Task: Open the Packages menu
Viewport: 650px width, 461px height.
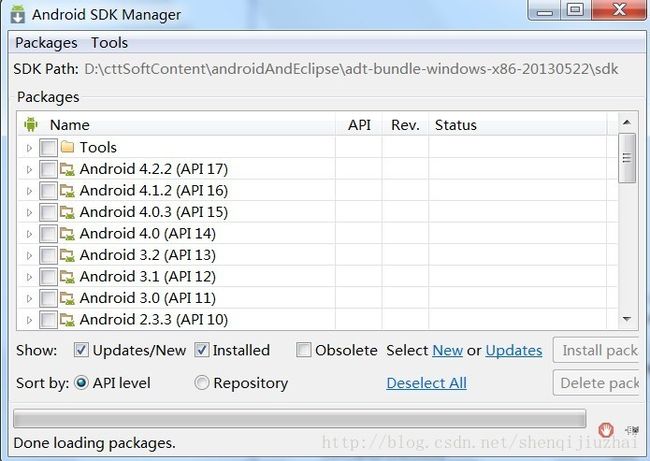Action: pos(46,43)
